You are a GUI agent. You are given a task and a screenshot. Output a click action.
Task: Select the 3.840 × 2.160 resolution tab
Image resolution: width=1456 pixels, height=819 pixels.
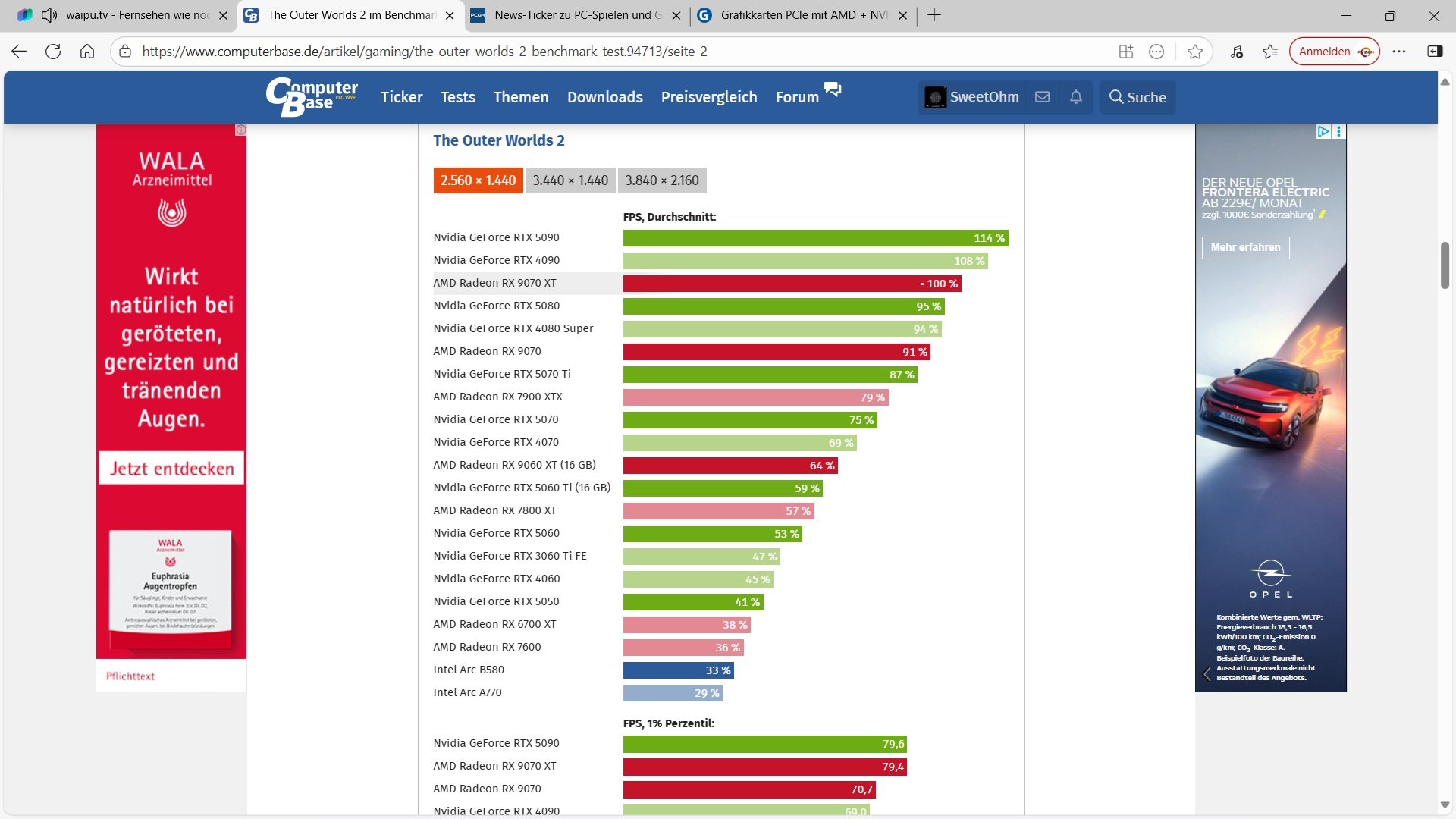(662, 180)
